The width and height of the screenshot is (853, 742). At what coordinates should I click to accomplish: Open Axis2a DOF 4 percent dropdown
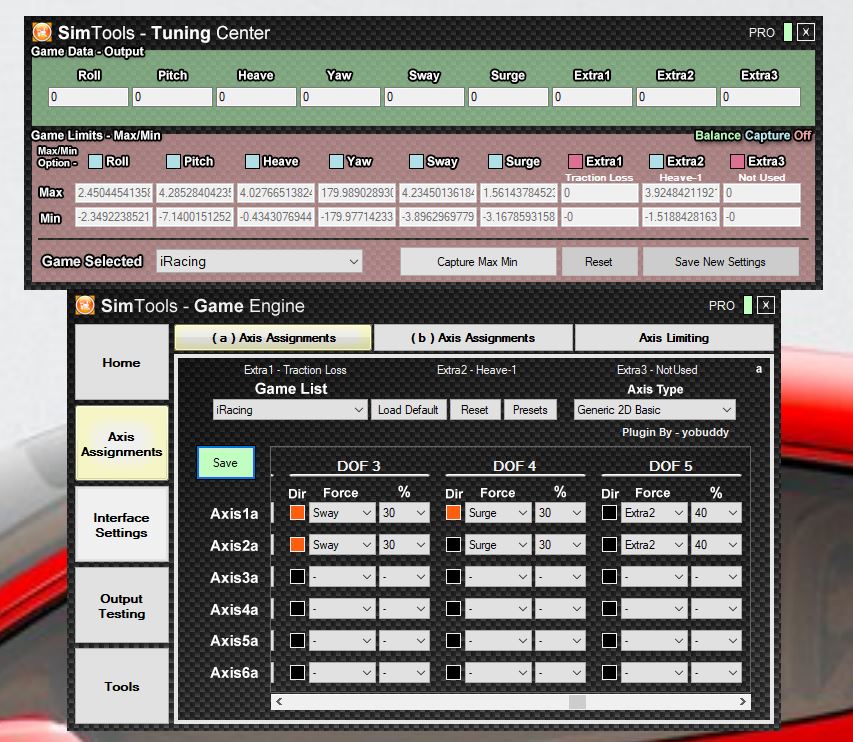coord(560,545)
